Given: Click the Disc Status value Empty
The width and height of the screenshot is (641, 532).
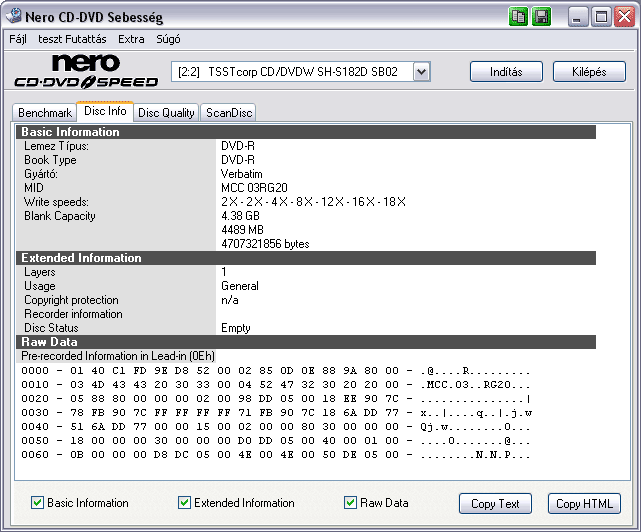Looking at the screenshot, I should tap(235, 328).
